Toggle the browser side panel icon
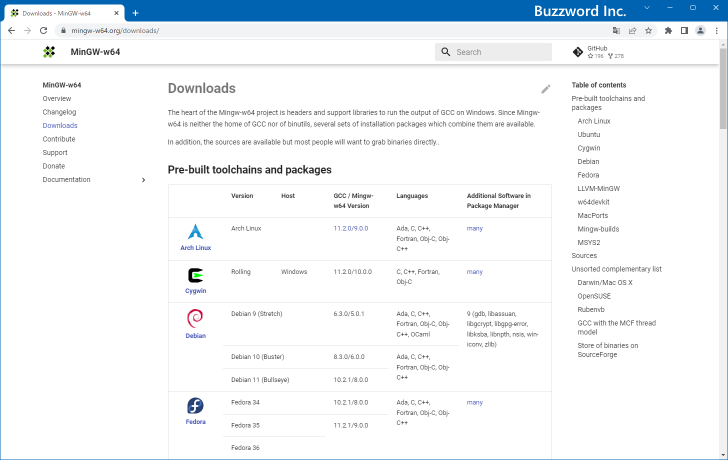This screenshot has height=460, width=728. point(684,31)
